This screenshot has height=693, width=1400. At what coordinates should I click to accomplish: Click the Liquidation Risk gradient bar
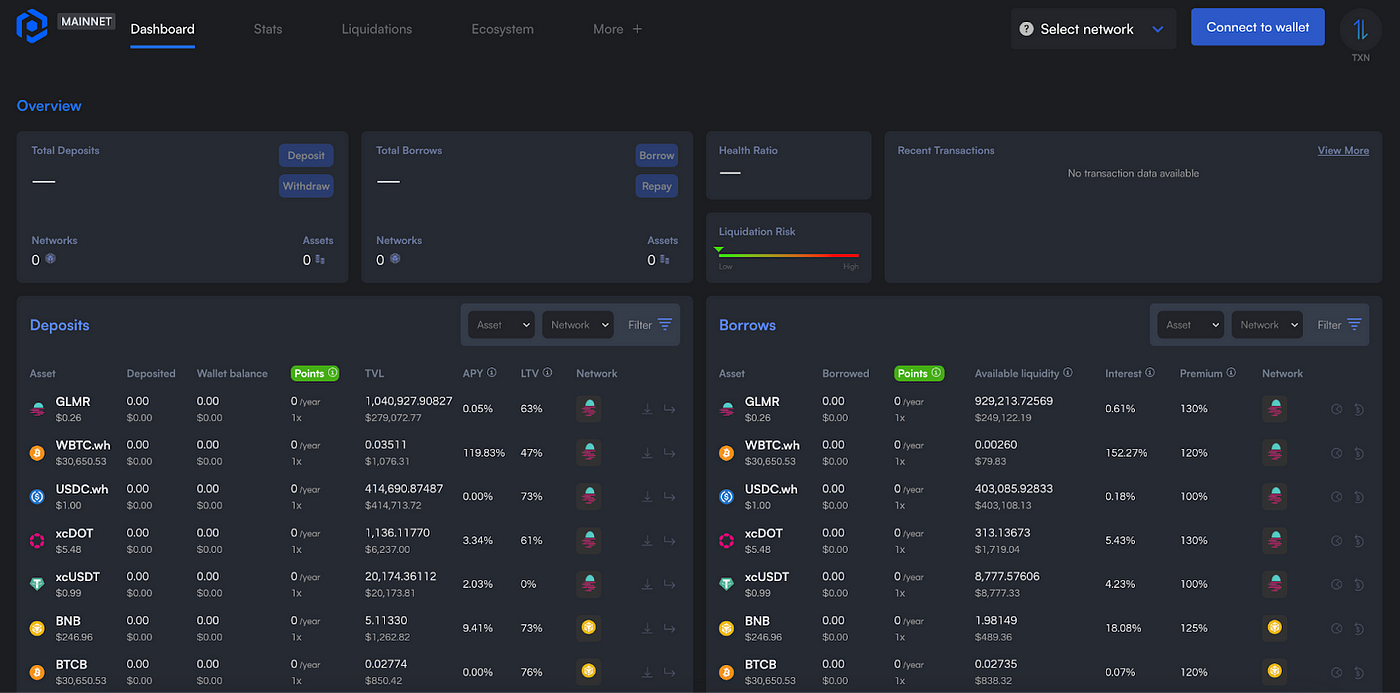pos(788,256)
